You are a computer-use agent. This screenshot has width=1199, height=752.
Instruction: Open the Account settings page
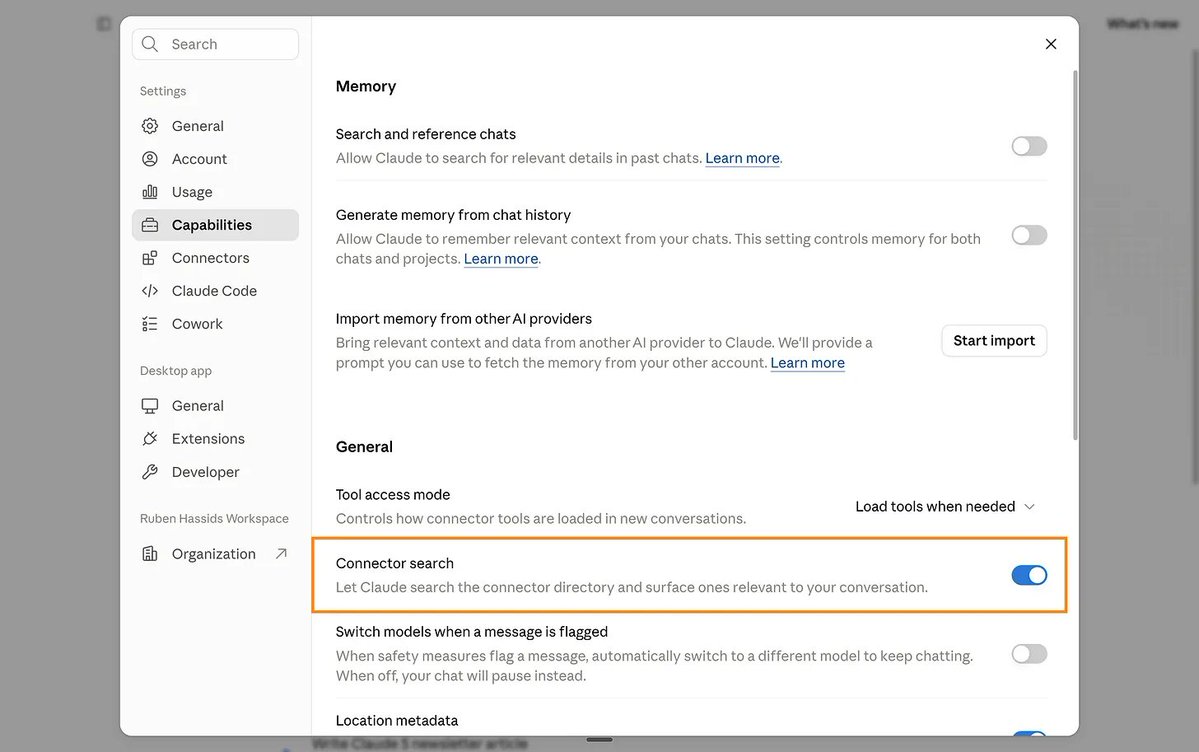pyautogui.click(x=215, y=158)
